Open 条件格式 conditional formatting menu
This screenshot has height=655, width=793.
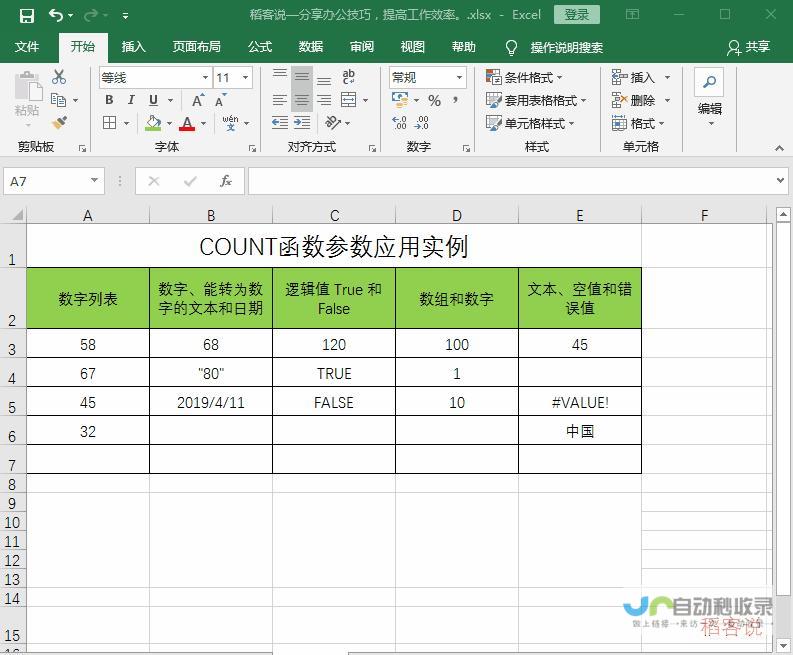point(524,77)
